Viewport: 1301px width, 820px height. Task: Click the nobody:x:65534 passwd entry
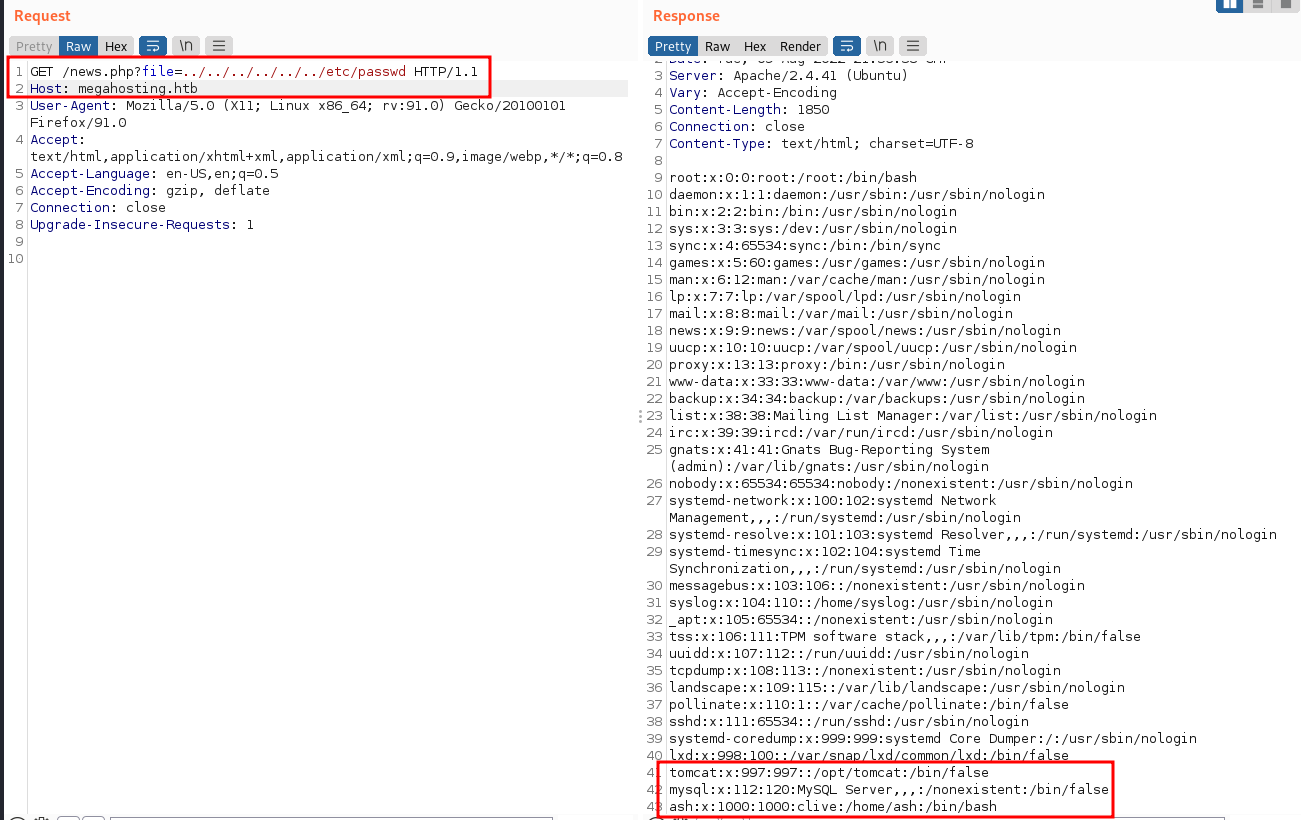pos(901,484)
